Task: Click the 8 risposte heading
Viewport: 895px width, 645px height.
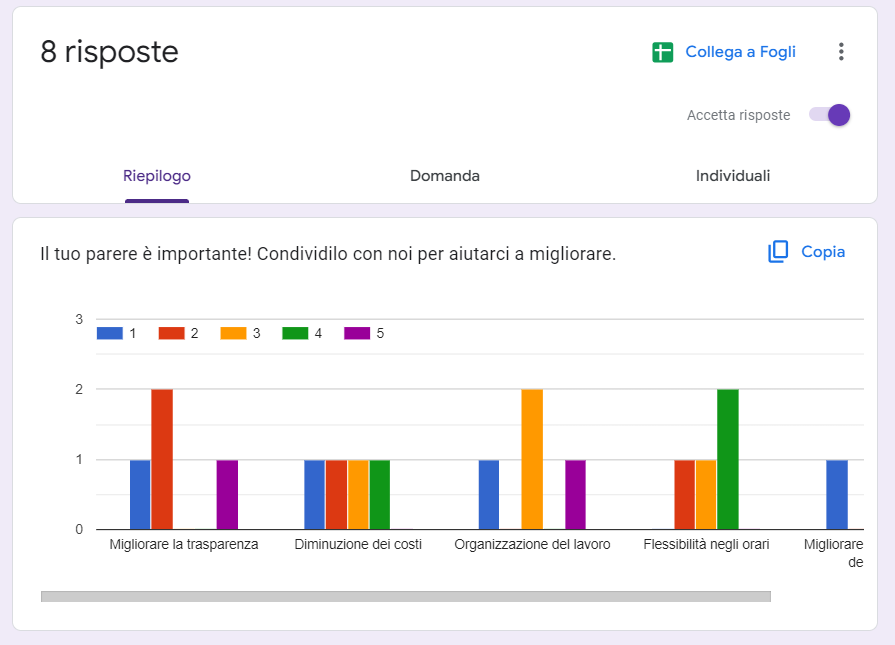Action: [x=110, y=52]
